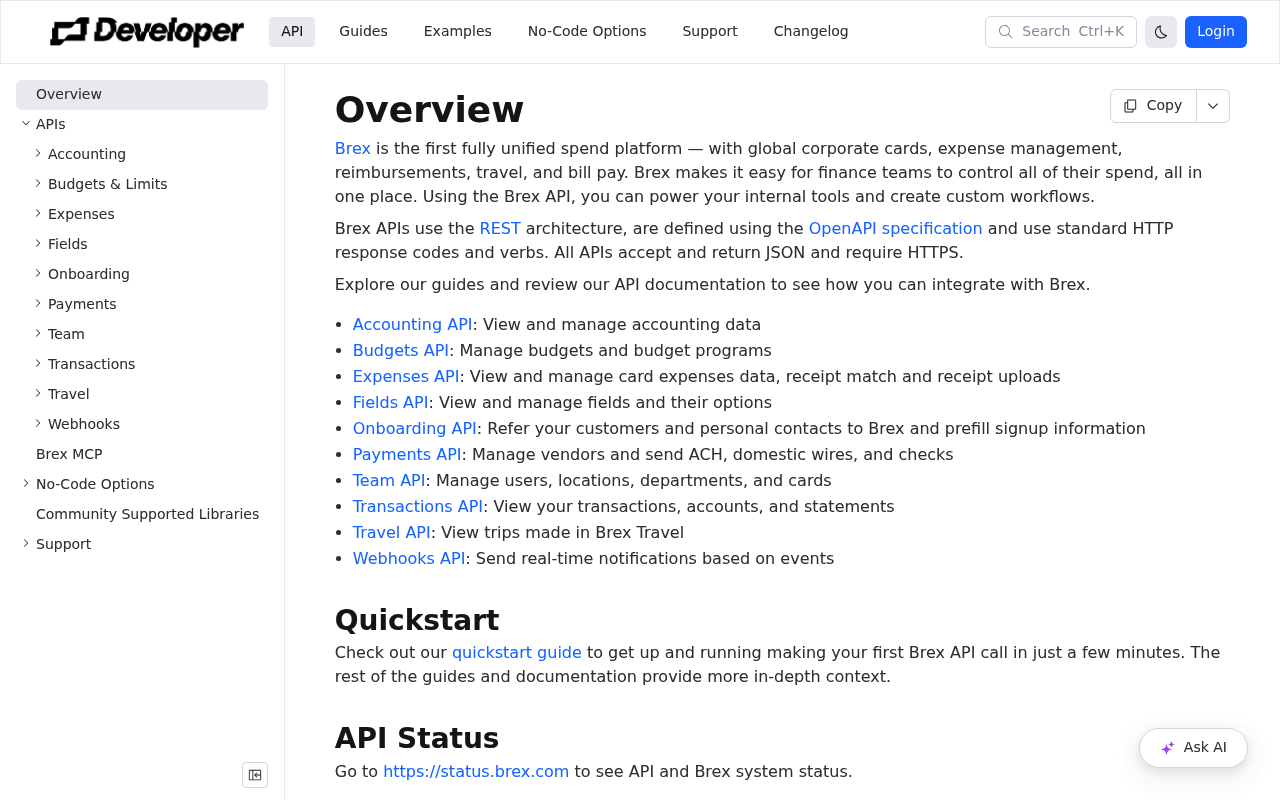The height and width of the screenshot is (800, 1280).
Task: Toggle dark mode moon icon
Action: pos(1161,32)
